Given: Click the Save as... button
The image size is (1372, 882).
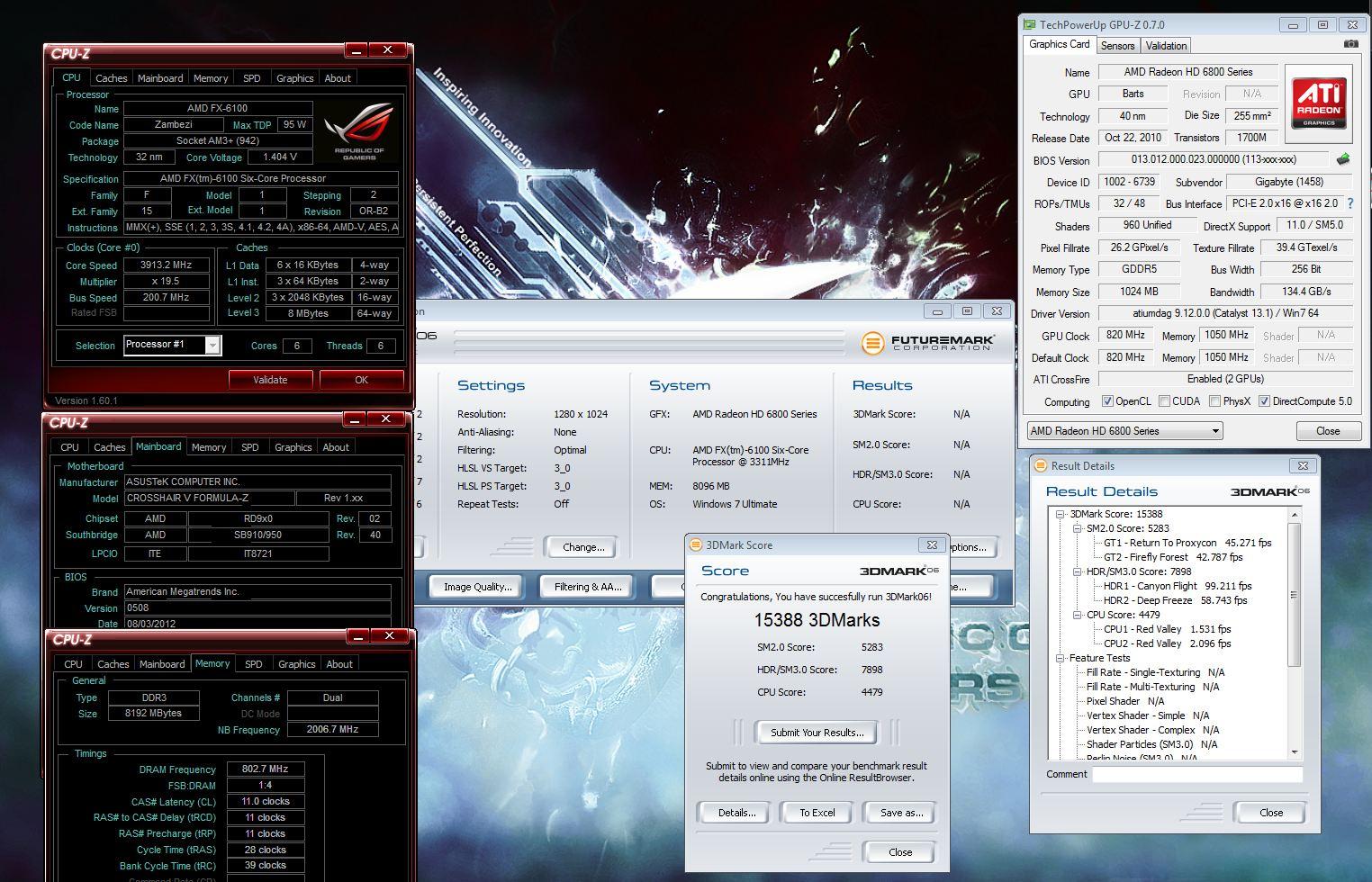Looking at the screenshot, I should 901,813.
